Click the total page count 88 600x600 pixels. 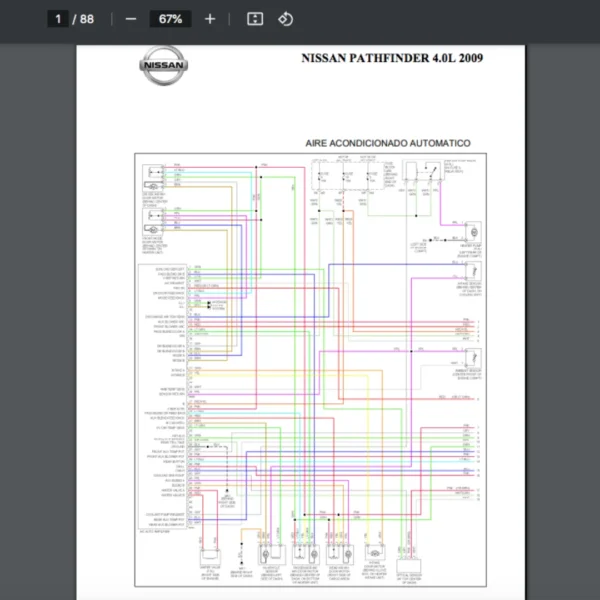(x=87, y=19)
